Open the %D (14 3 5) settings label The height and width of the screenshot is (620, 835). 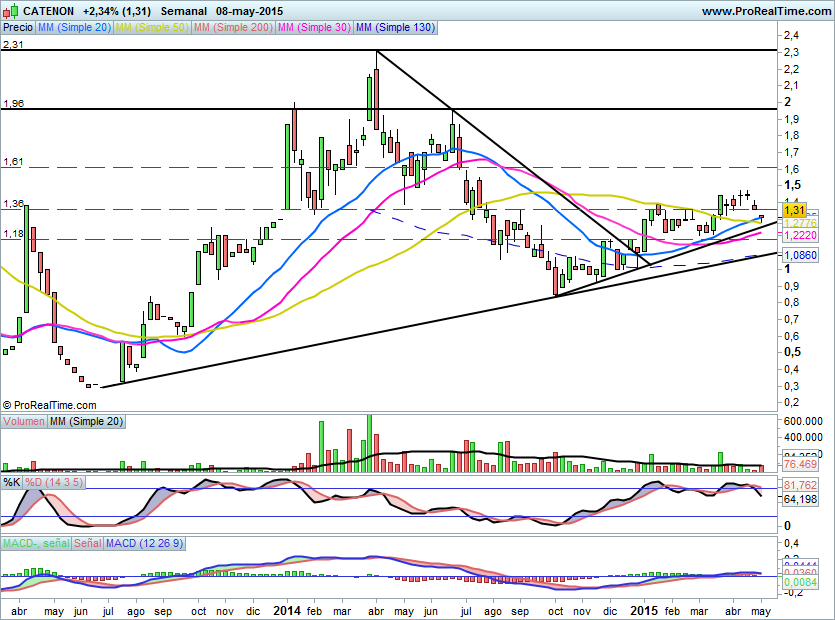(x=54, y=483)
